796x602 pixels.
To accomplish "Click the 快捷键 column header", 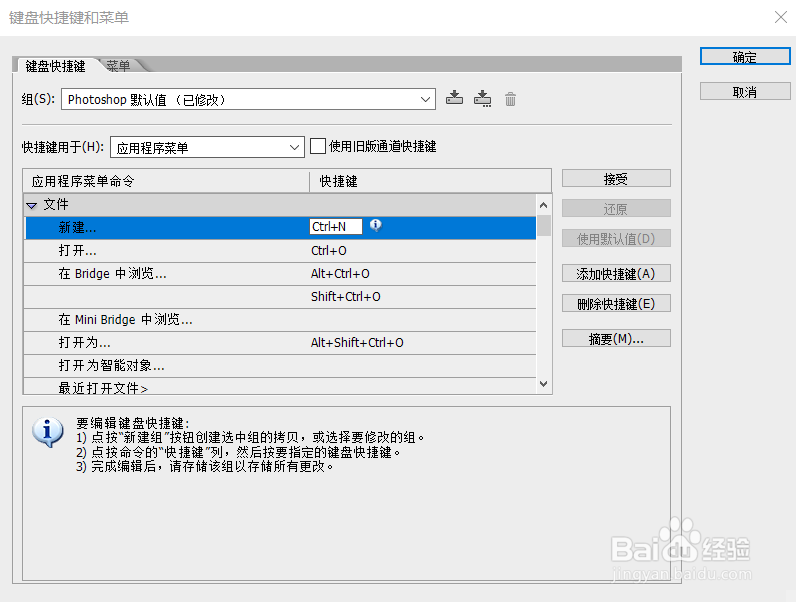I will click(430, 181).
